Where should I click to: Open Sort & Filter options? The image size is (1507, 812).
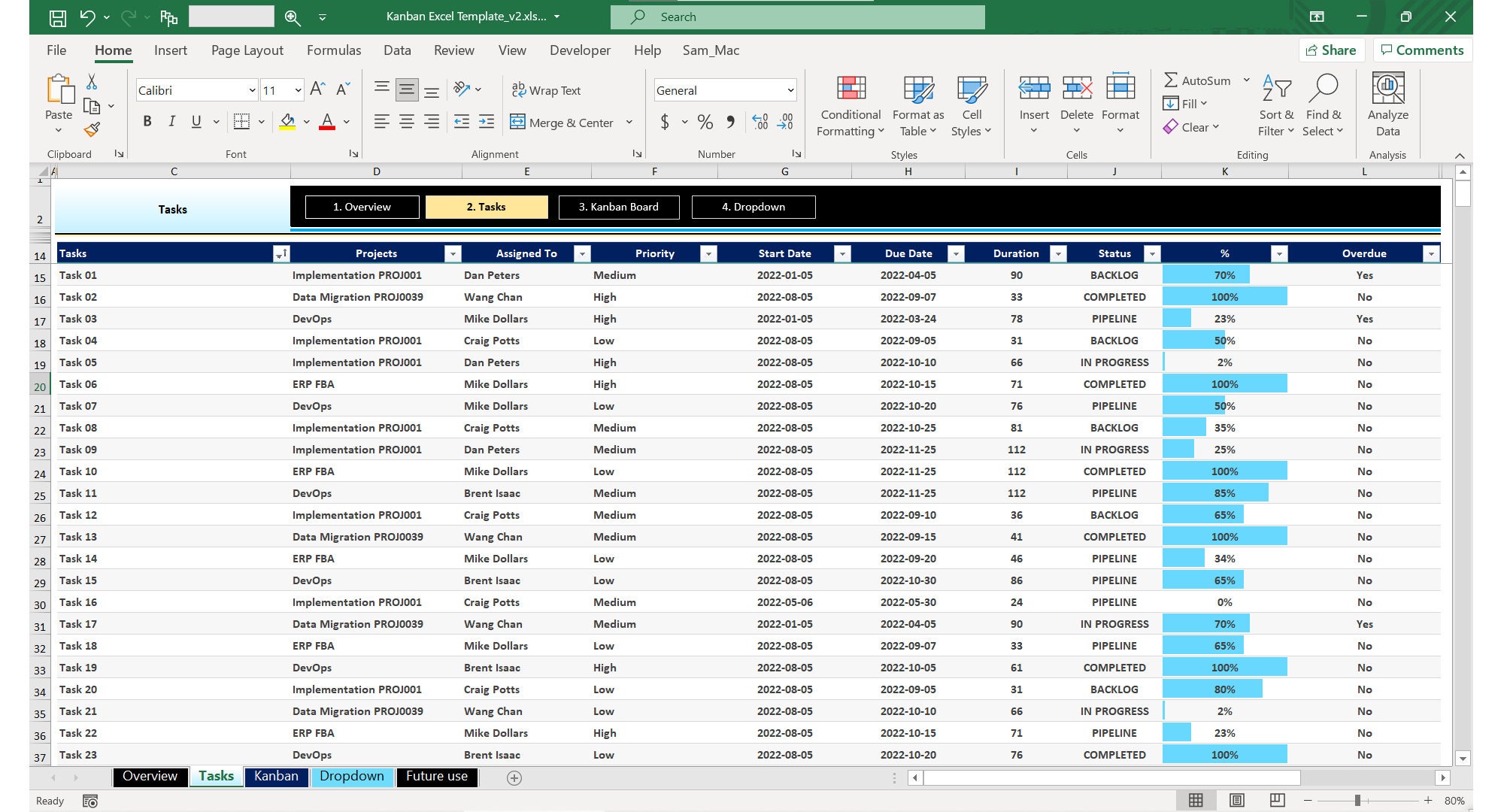[x=1275, y=105]
